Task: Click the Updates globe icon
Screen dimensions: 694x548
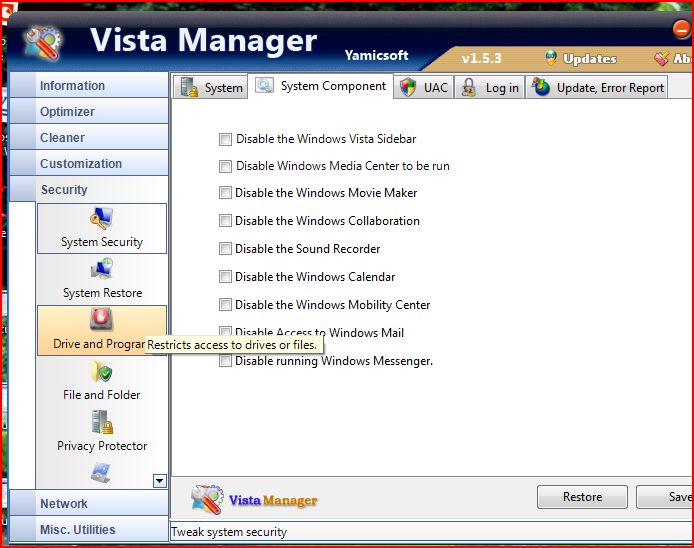Action: click(x=550, y=58)
